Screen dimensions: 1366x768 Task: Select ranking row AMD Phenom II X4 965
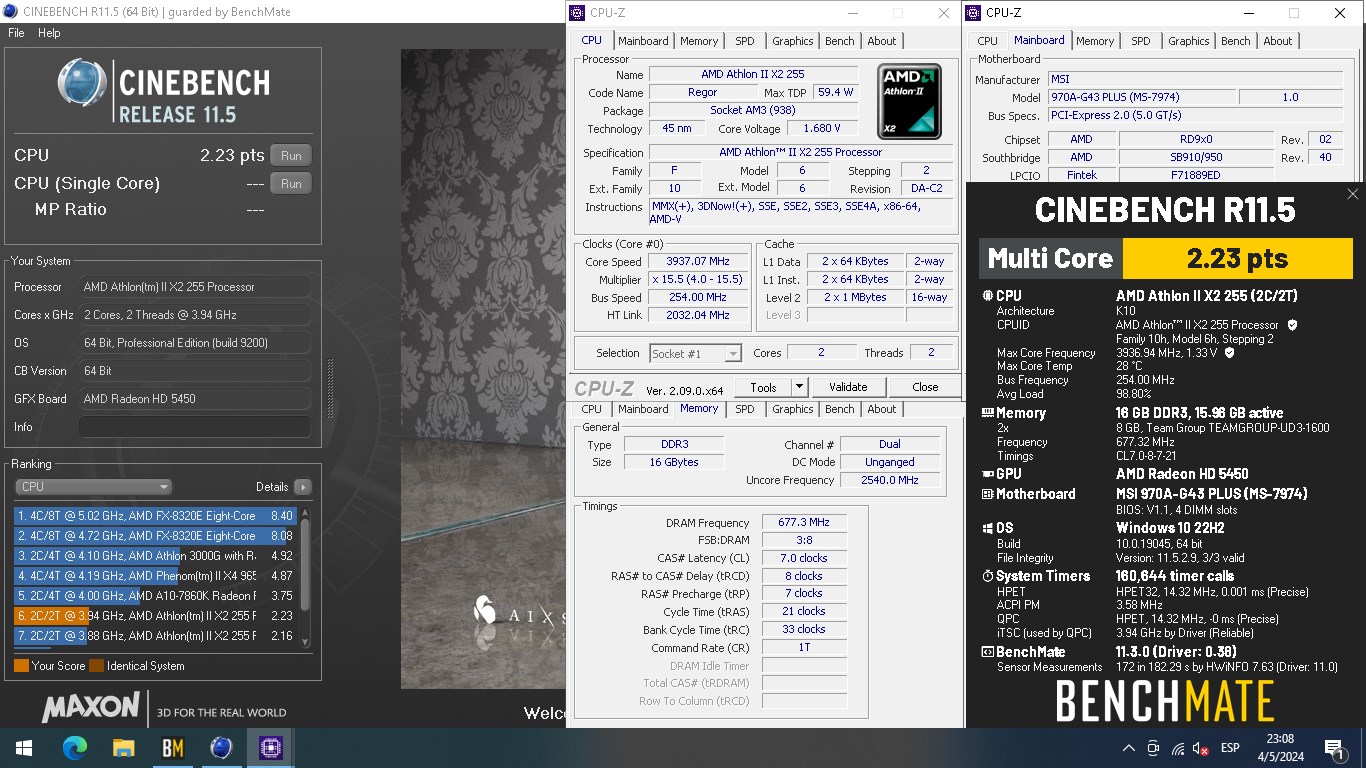[155, 576]
